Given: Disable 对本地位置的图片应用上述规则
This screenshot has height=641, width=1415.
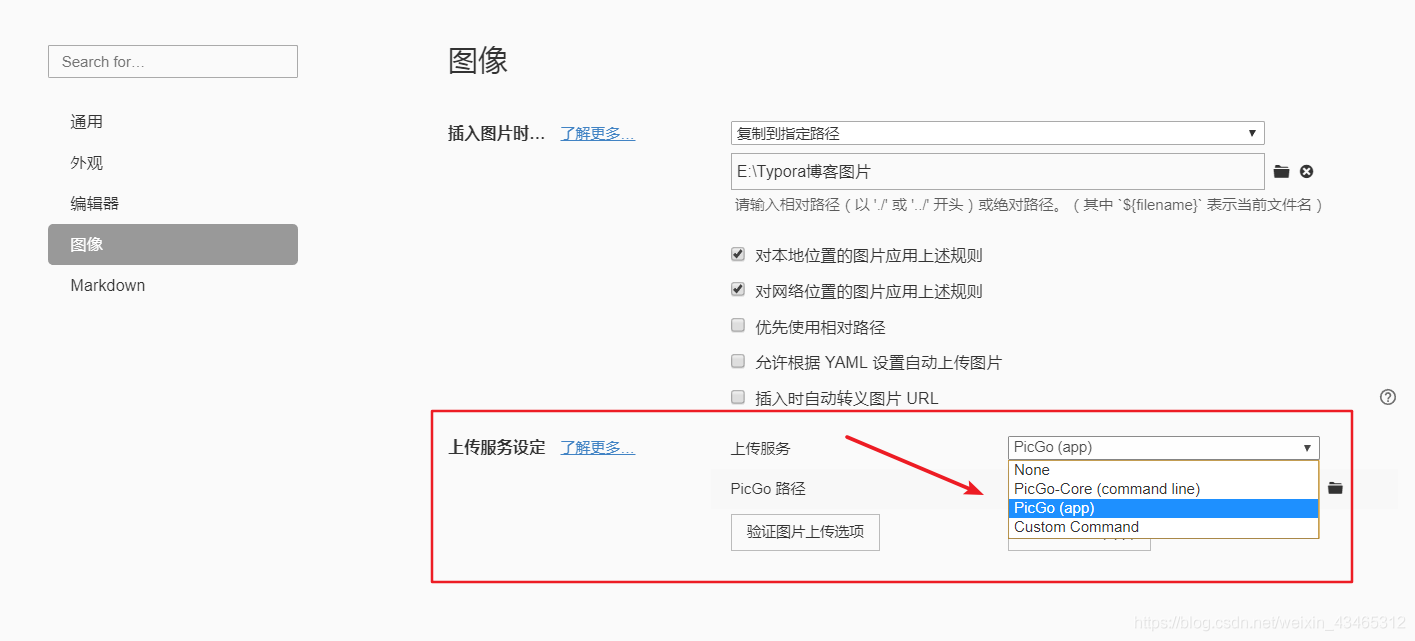Looking at the screenshot, I should (x=737, y=254).
